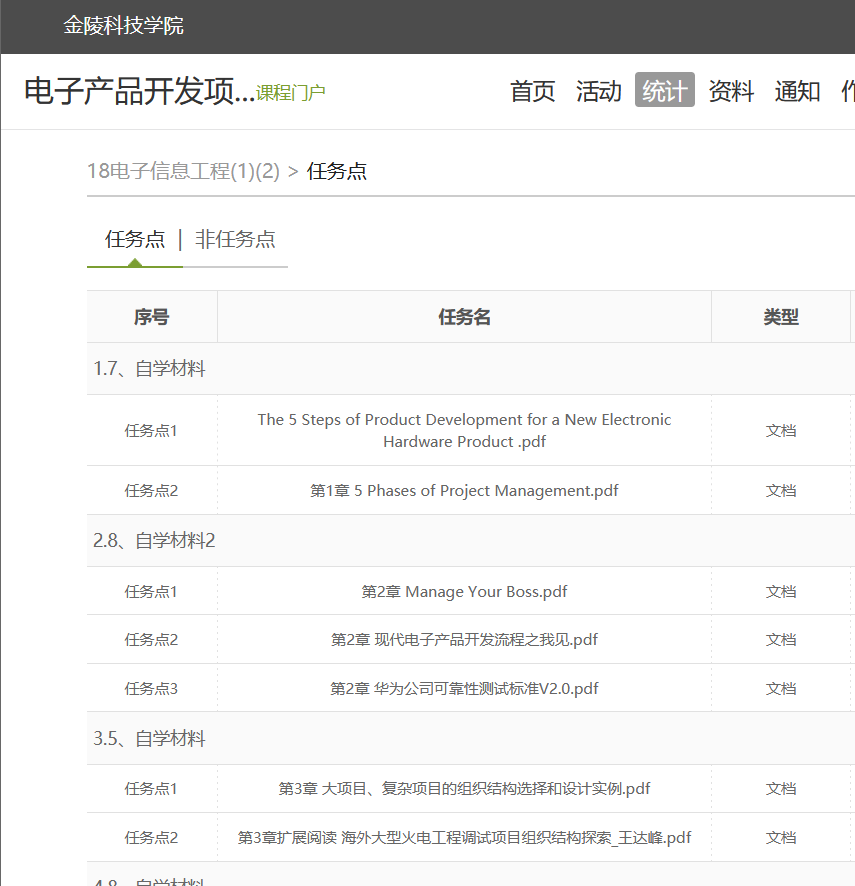Open 第2章 Manage Your Boss.pdf
This screenshot has height=886, width=855.
(464, 592)
